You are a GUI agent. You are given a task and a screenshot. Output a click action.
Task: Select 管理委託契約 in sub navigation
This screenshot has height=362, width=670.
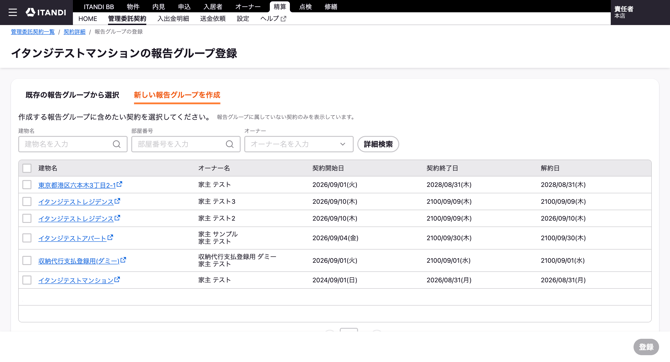click(x=127, y=19)
